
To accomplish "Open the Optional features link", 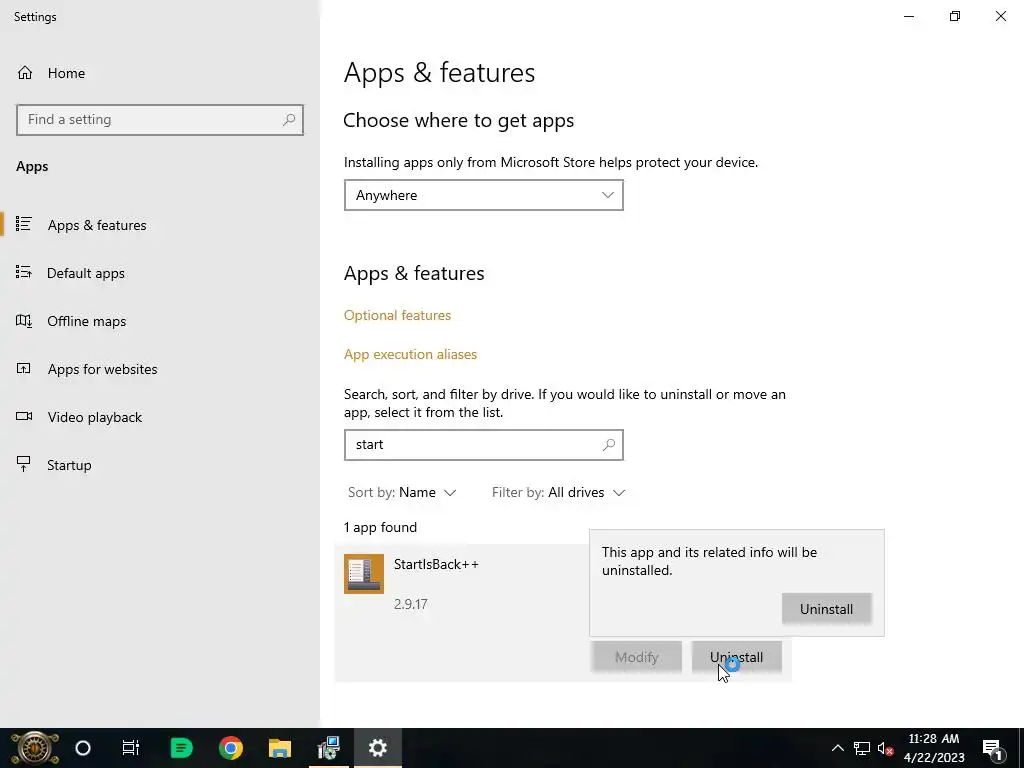I will click(397, 315).
